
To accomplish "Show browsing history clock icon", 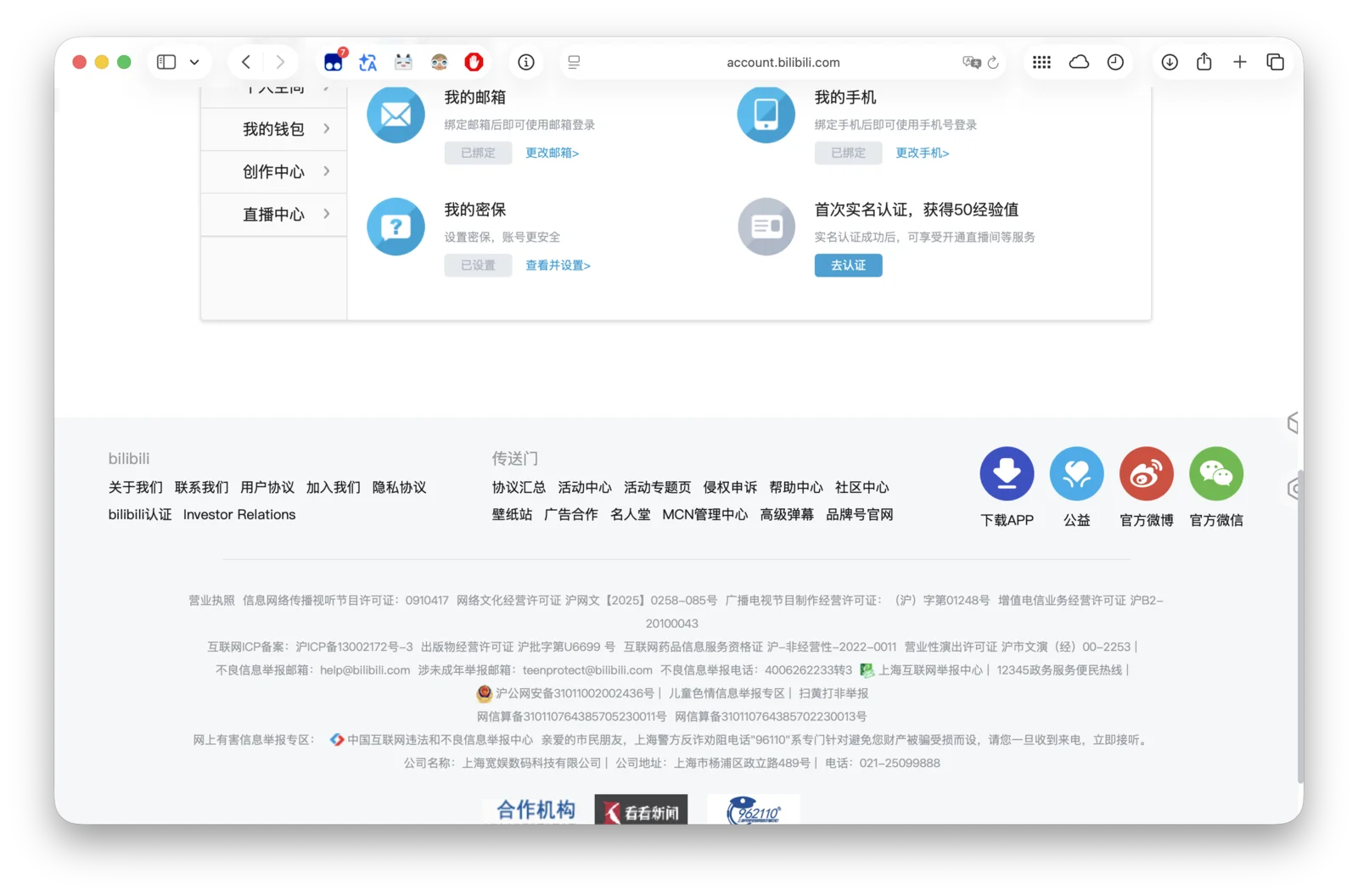I will coord(1115,62).
